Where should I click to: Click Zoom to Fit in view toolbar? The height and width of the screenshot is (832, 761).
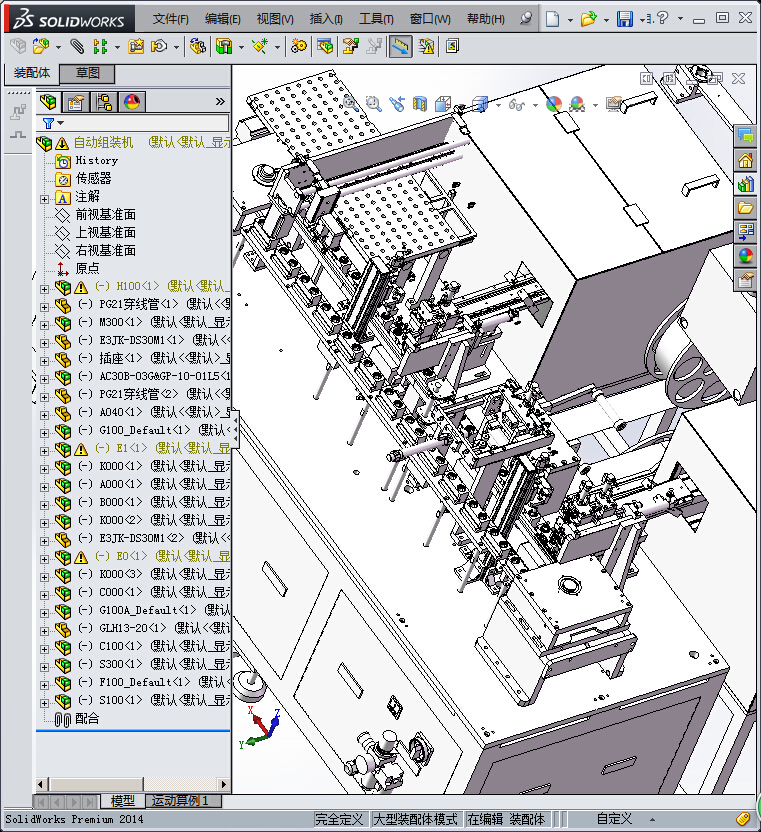tap(350, 103)
